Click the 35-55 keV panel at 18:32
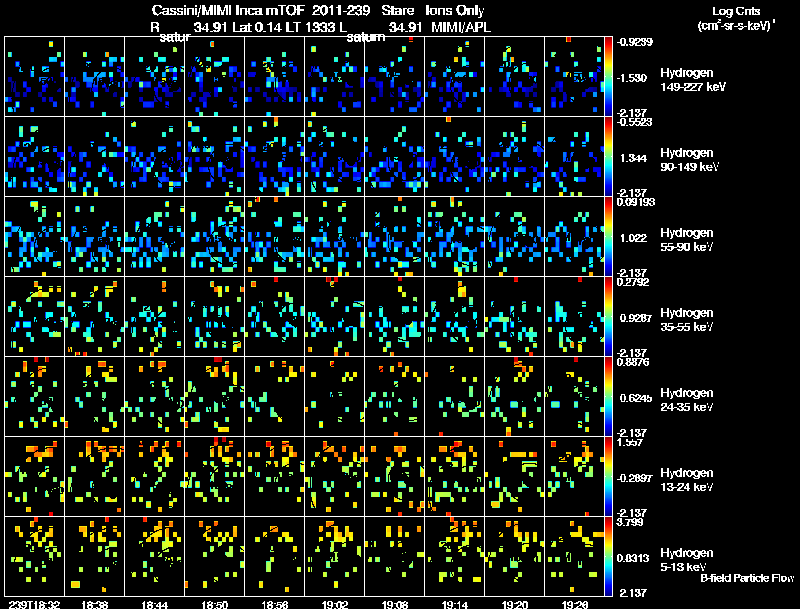This screenshot has height=609, width=800. [35, 316]
